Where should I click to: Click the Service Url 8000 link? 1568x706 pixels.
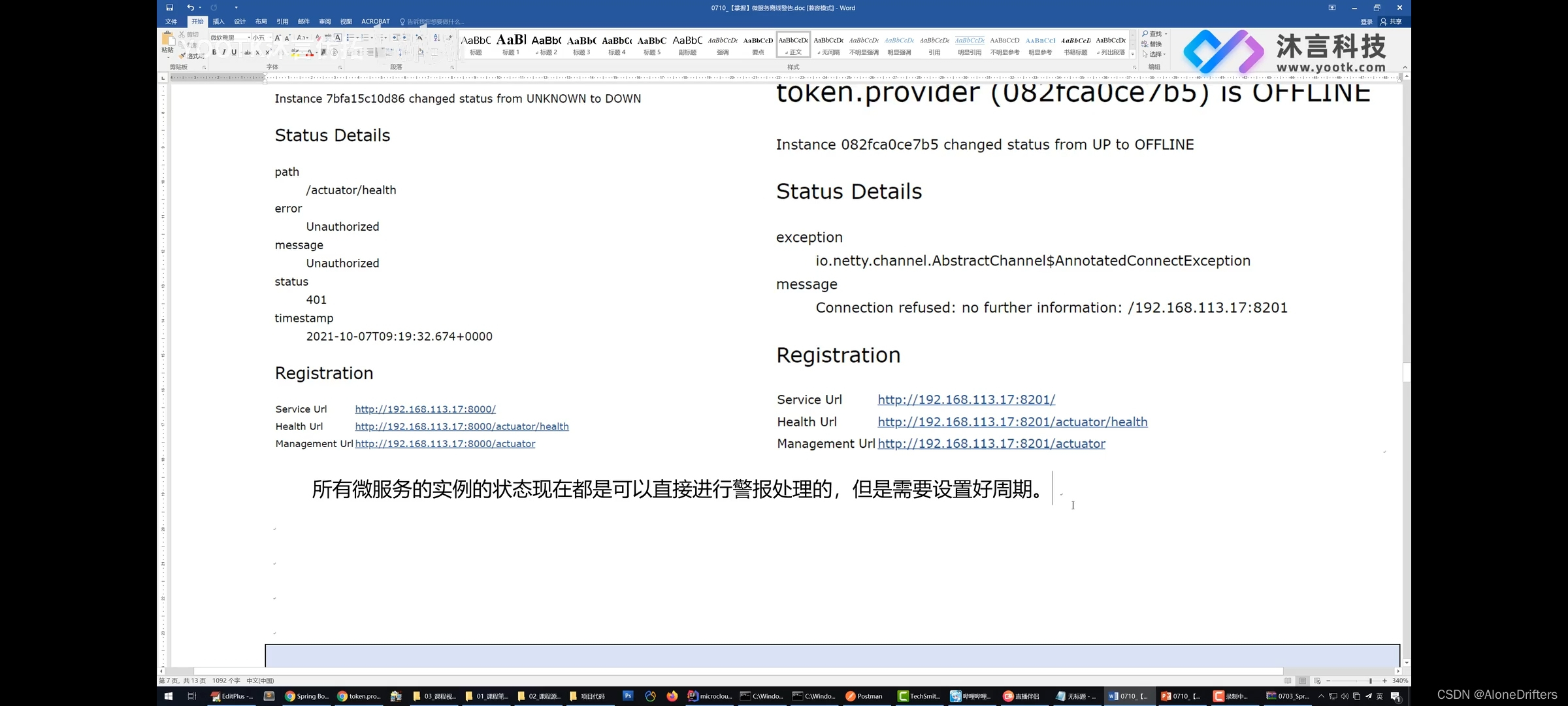pyautogui.click(x=425, y=409)
